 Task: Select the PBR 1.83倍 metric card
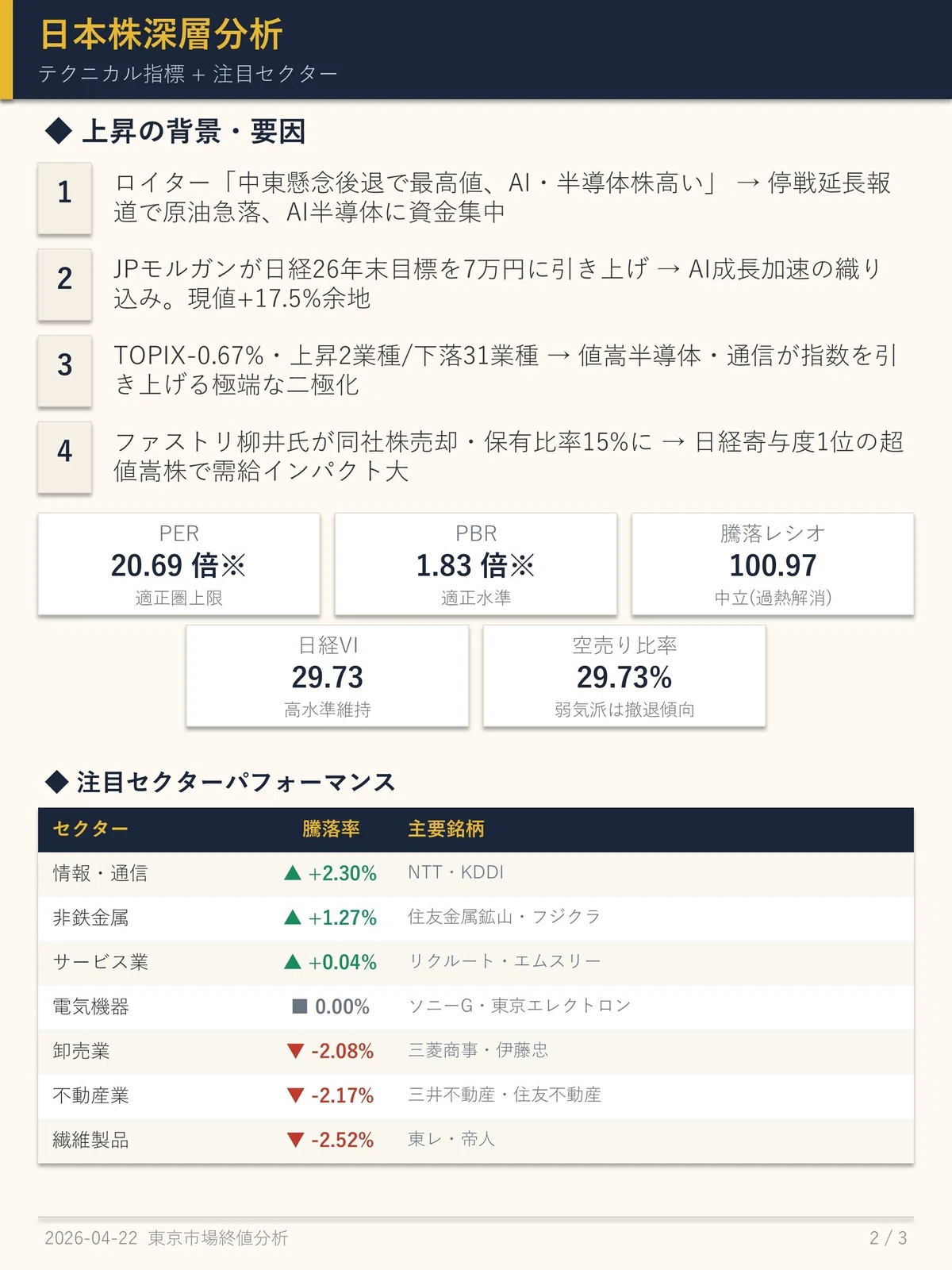tap(476, 564)
